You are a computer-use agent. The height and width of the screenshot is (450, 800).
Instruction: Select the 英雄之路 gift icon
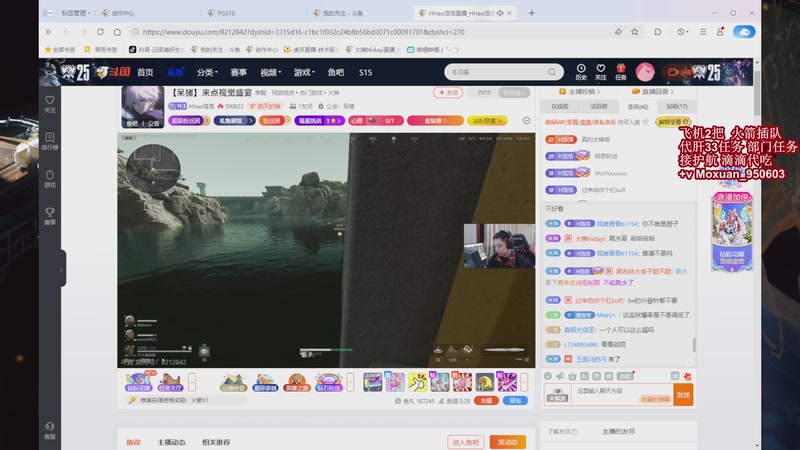tap(296, 382)
